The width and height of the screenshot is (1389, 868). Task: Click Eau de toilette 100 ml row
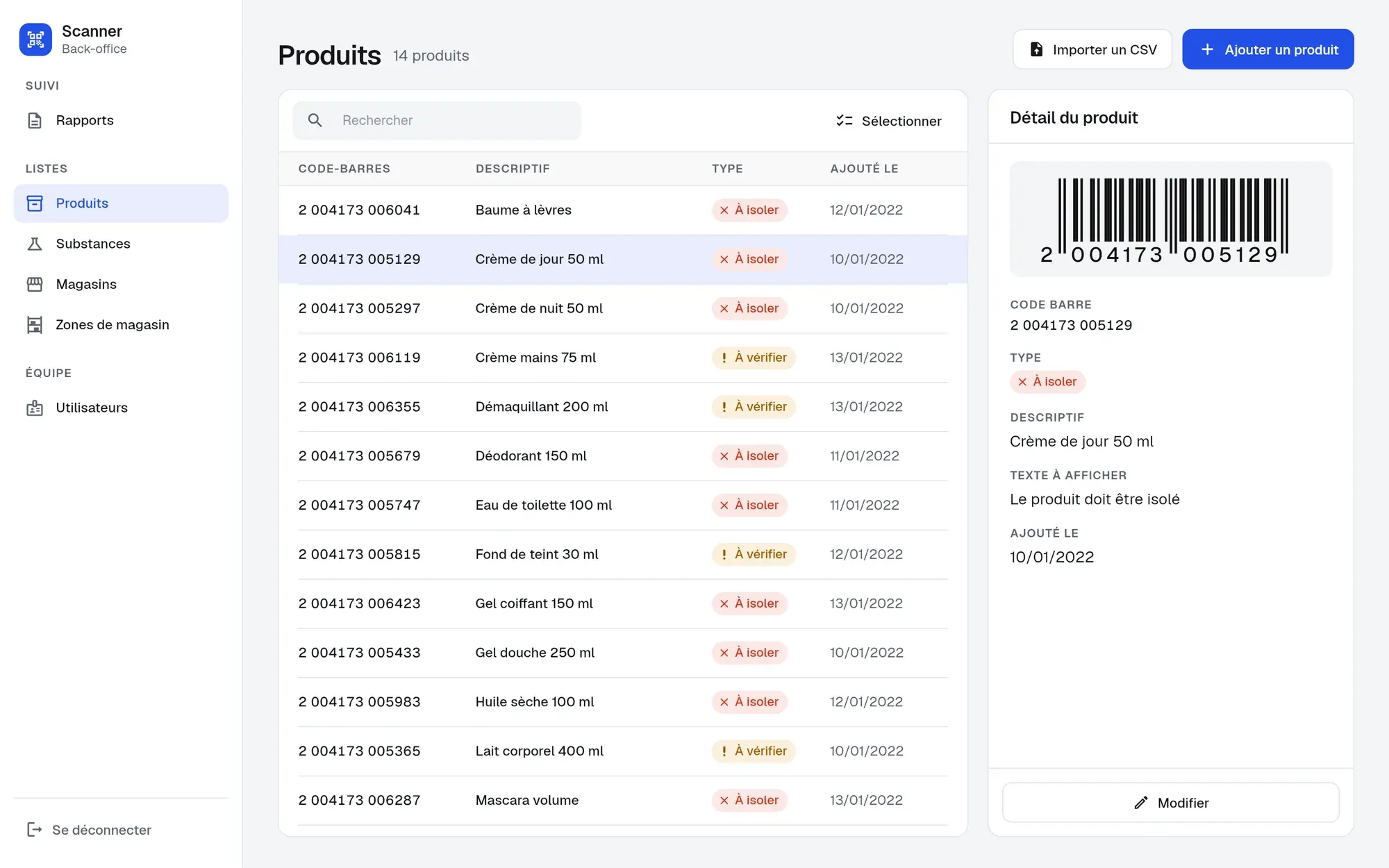[x=623, y=506]
